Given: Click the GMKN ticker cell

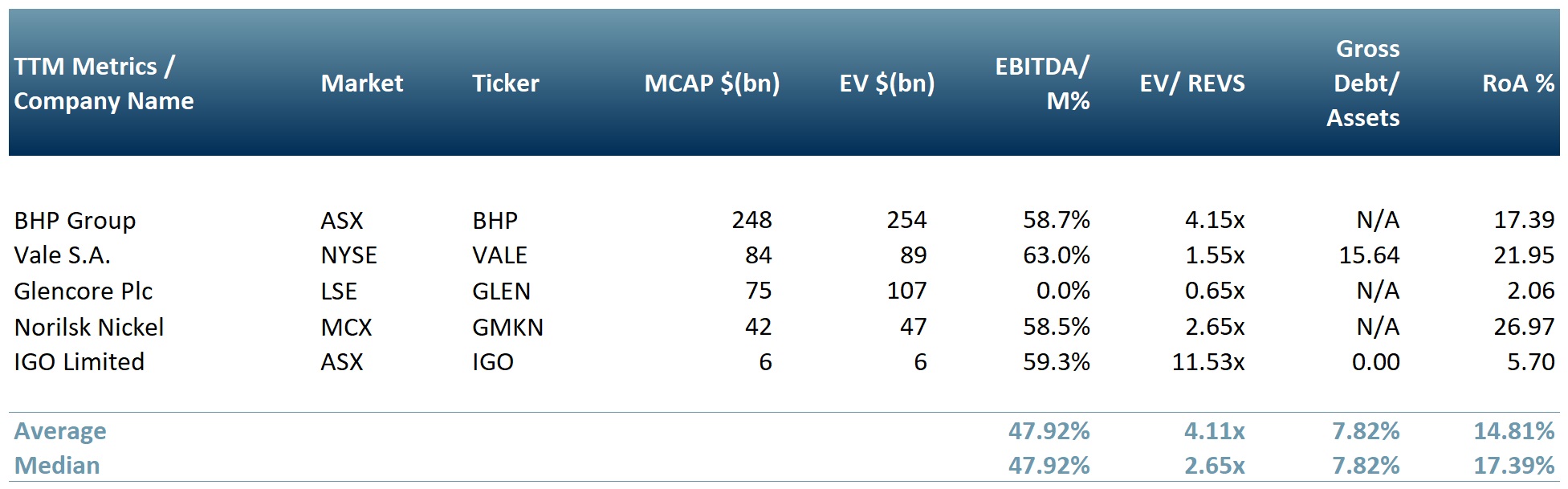Looking at the screenshot, I should 507,327.
